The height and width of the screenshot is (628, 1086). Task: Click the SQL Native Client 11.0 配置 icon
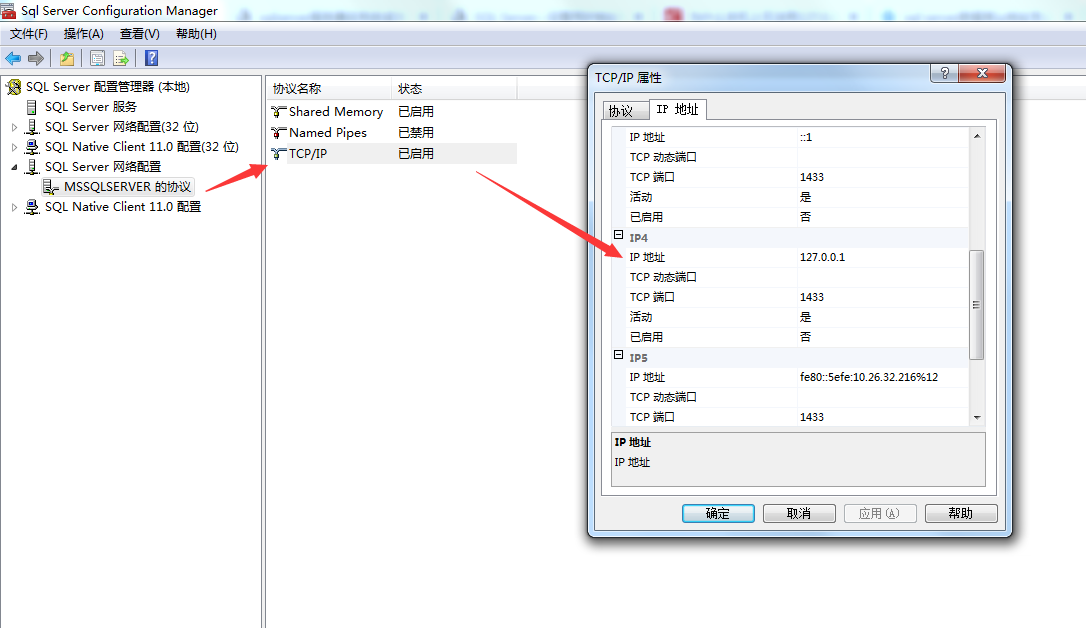point(32,207)
